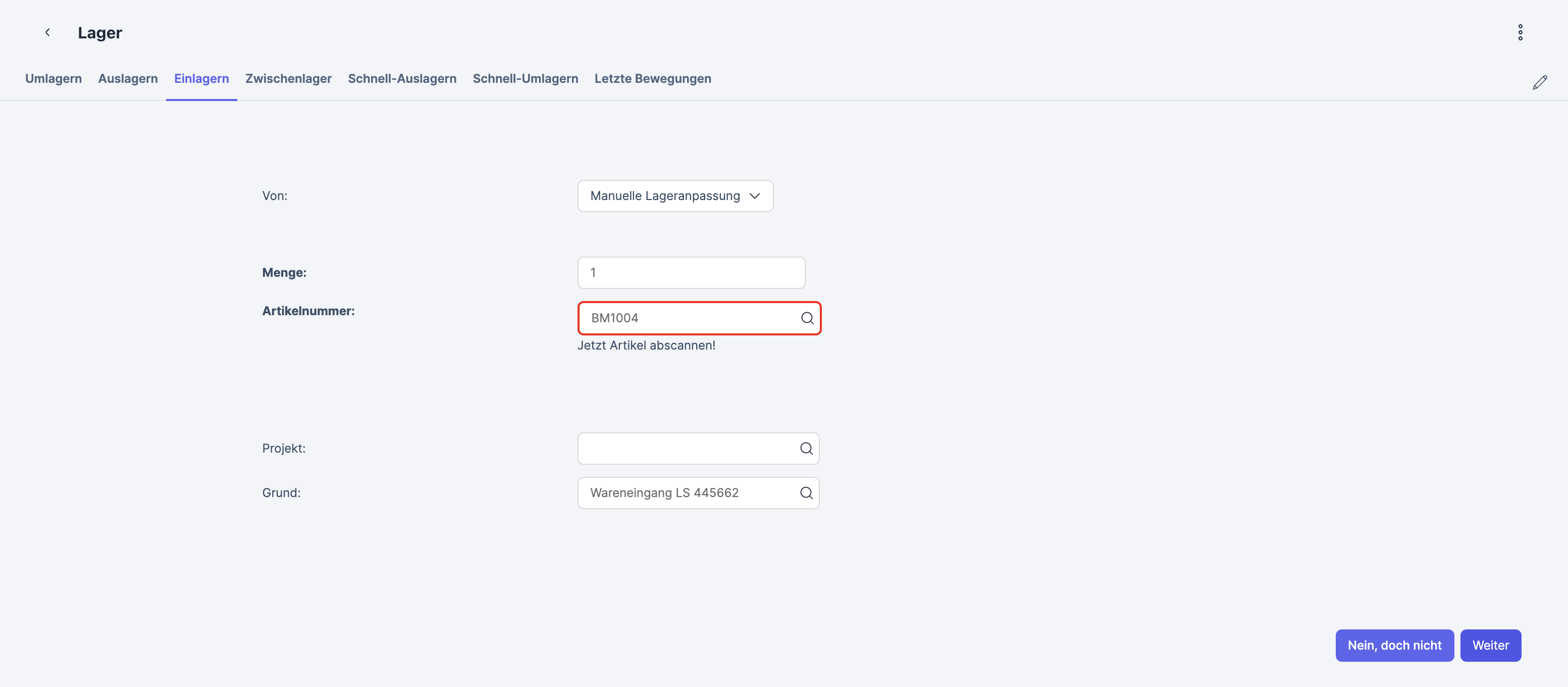Click the Grund search magnifier icon
1568x687 pixels.
point(806,493)
